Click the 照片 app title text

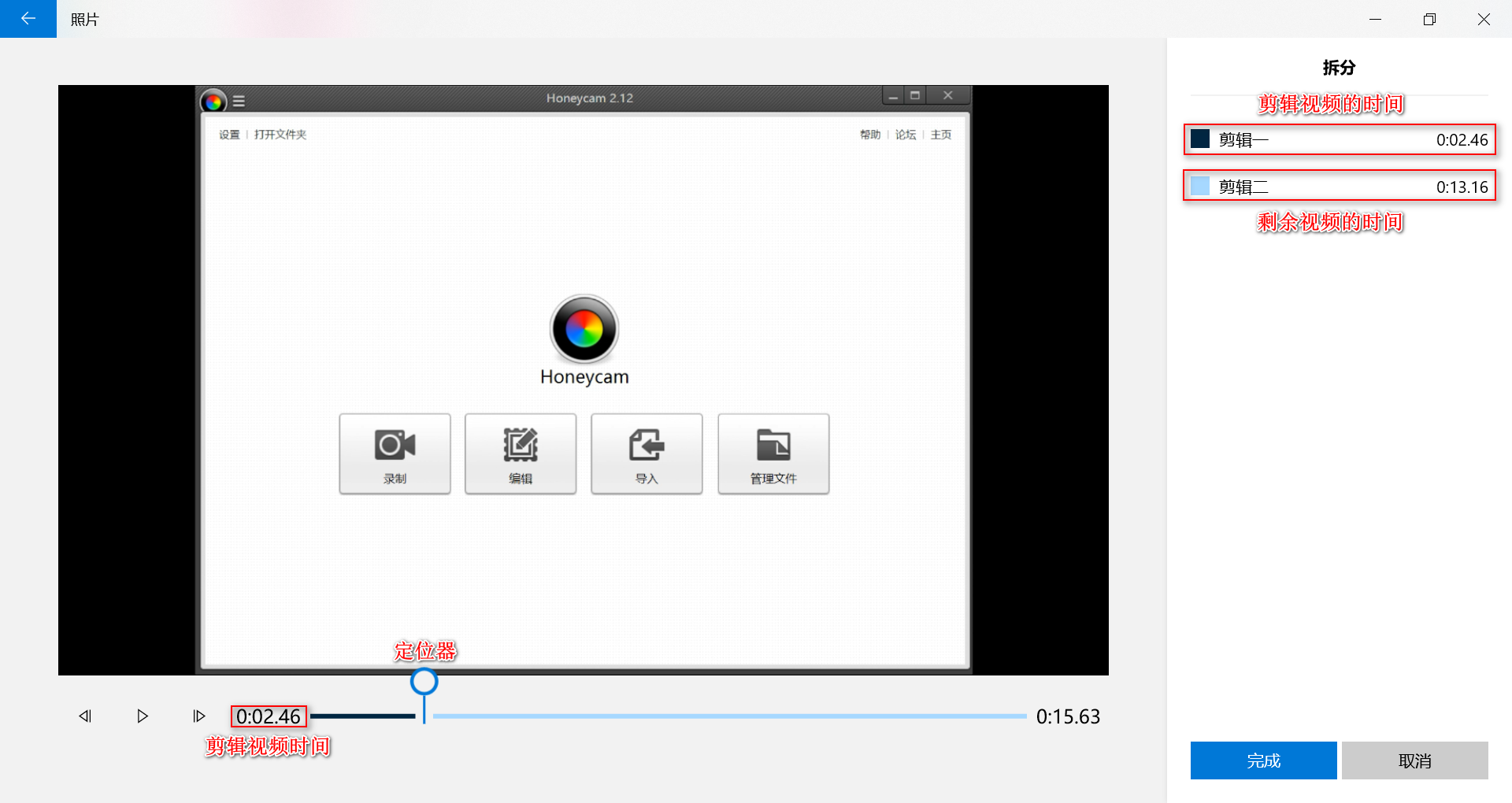point(84,20)
